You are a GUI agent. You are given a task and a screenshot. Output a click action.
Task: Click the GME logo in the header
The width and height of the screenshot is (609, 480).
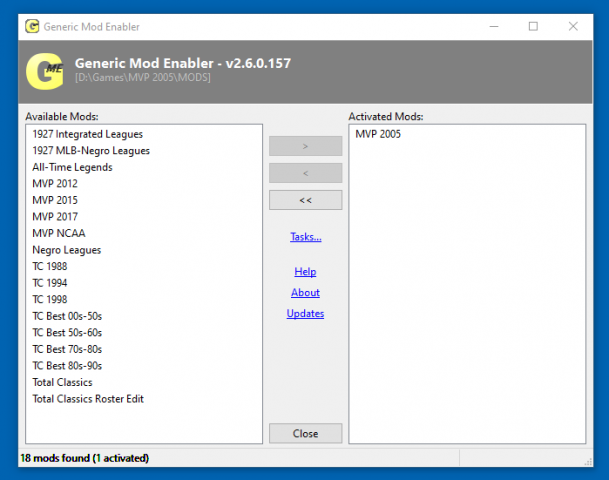point(44,71)
